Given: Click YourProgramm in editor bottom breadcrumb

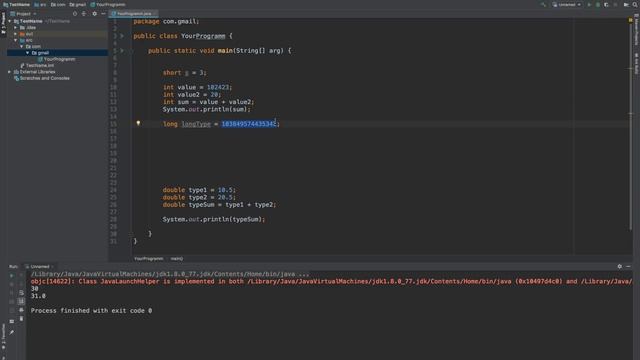Looking at the screenshot, I should (x=149, y=258).
